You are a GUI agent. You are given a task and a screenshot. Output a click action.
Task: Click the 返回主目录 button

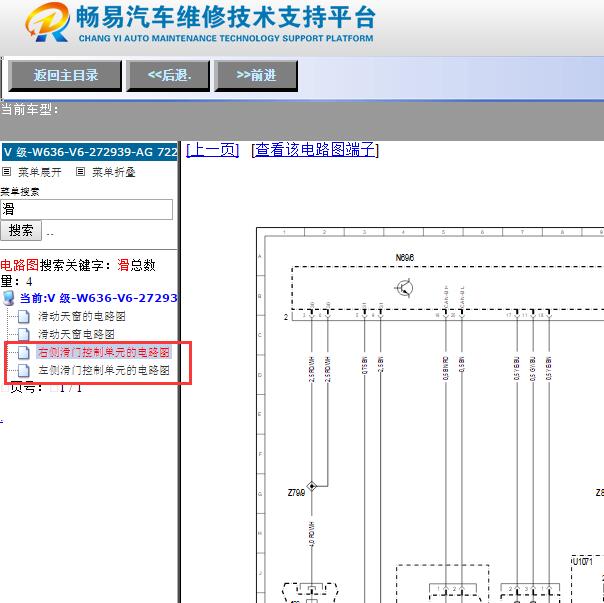coord(65,75)
